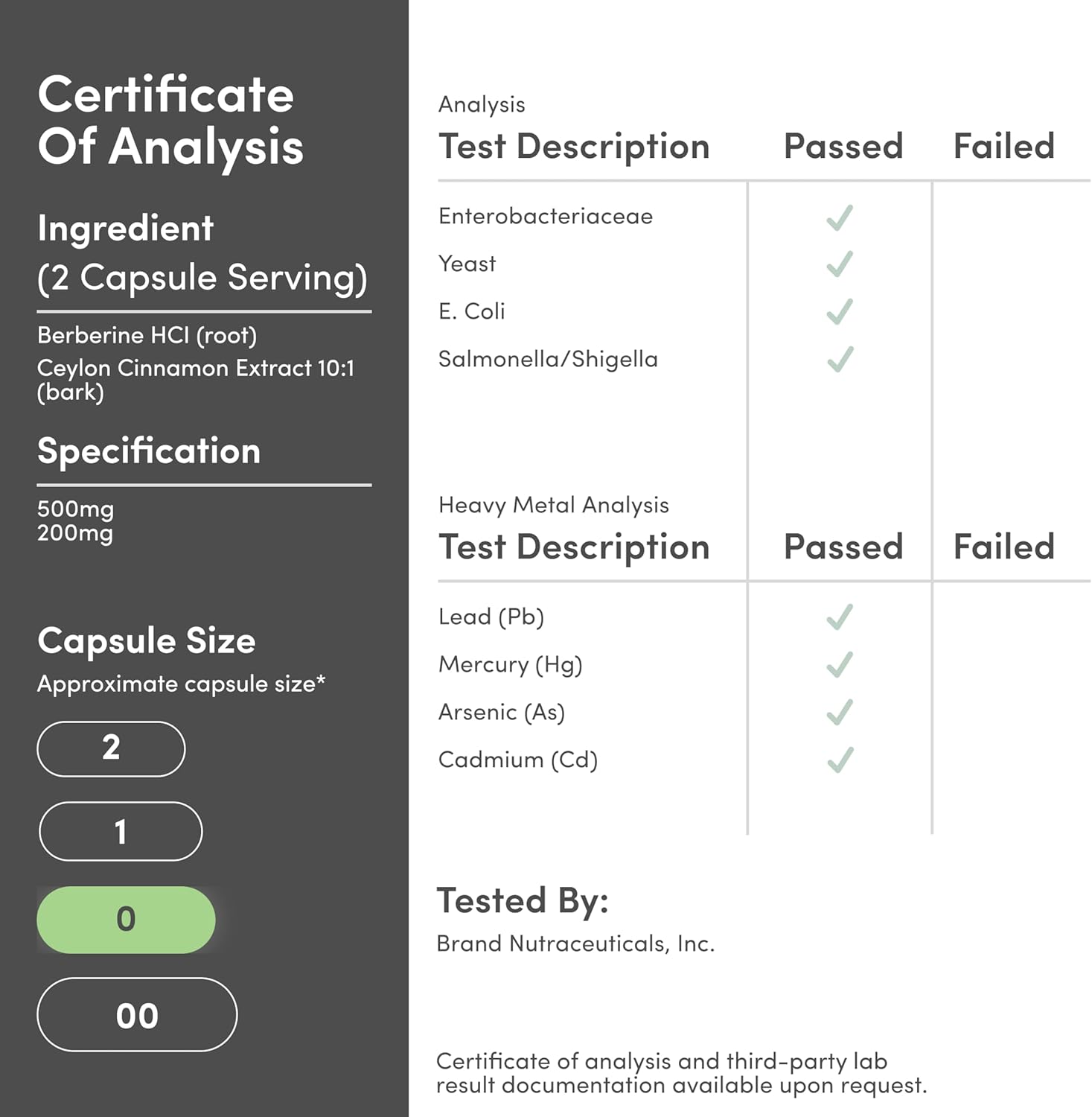The image size is (1092, 1117).
Task: Click the Lead (Pb) passed checkmark
Action: click(x=840, y=617)
